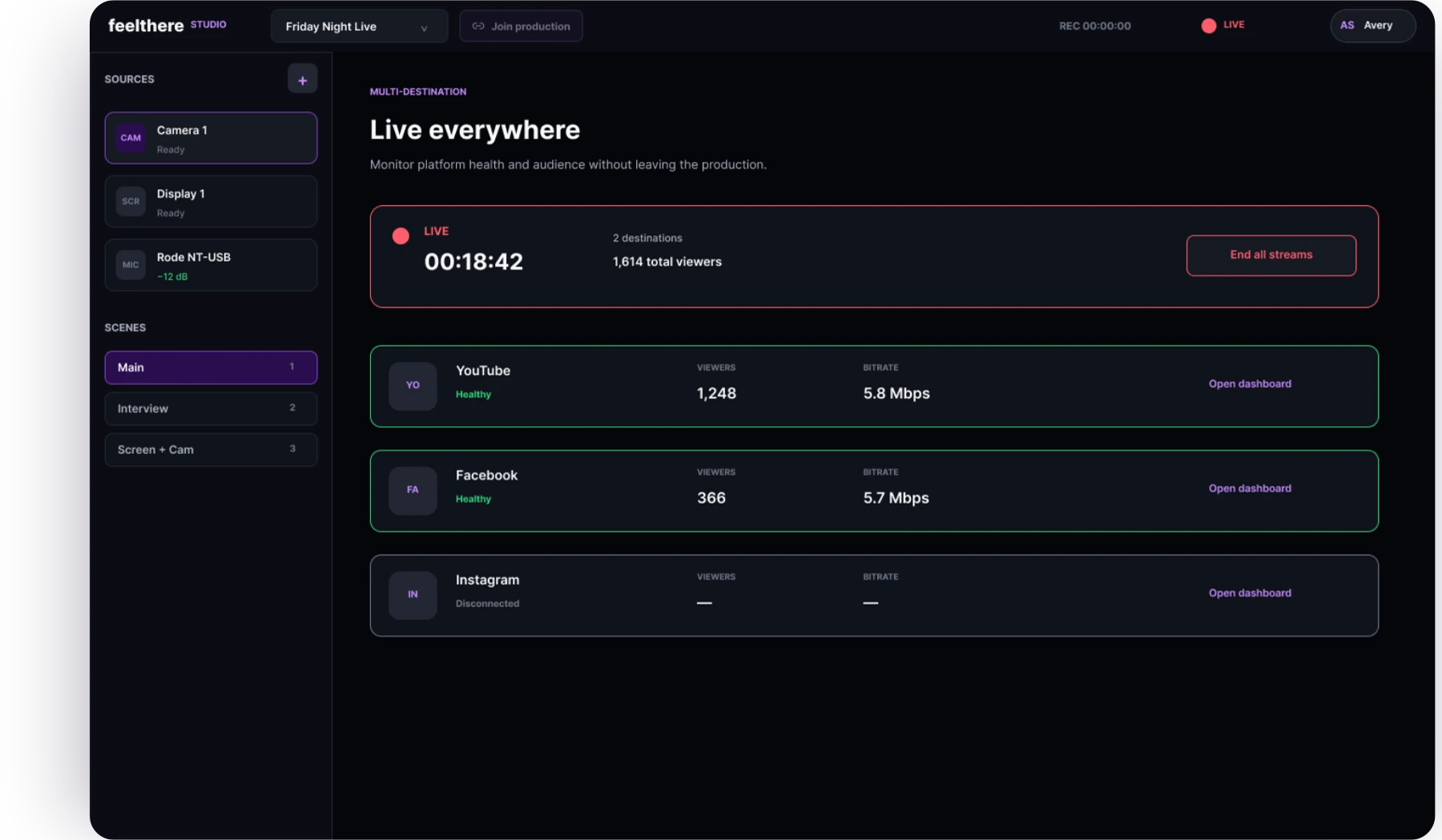This screenshot has width=1442, height=840.
Task: Select the Camera 1 source
Action: (211, 138)
